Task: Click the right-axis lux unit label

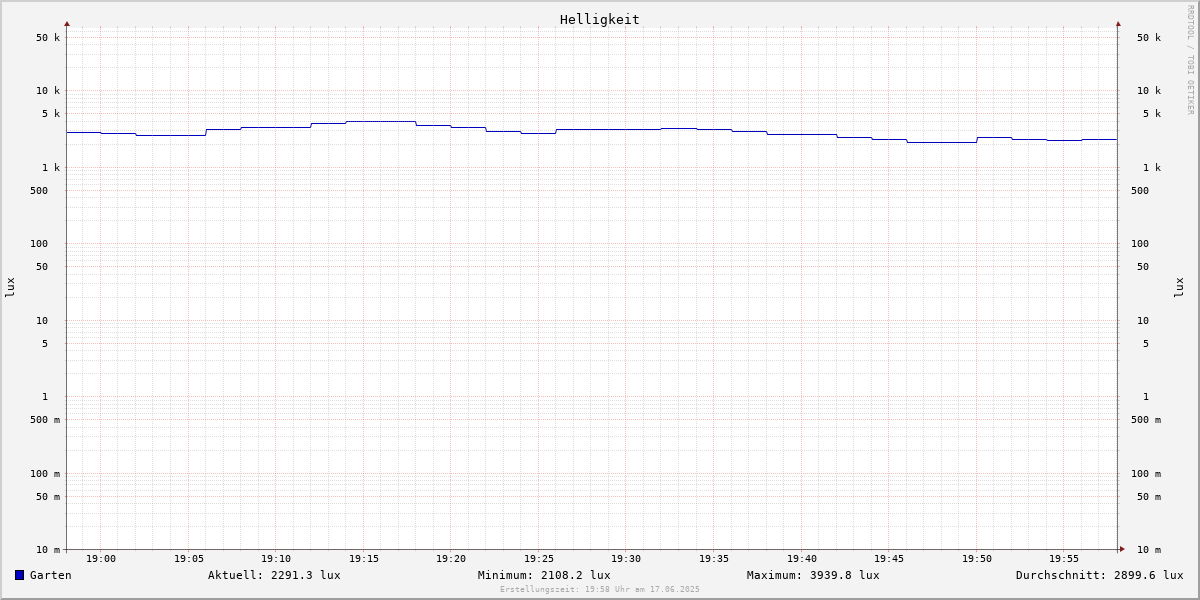Action: click(1179, 288)
